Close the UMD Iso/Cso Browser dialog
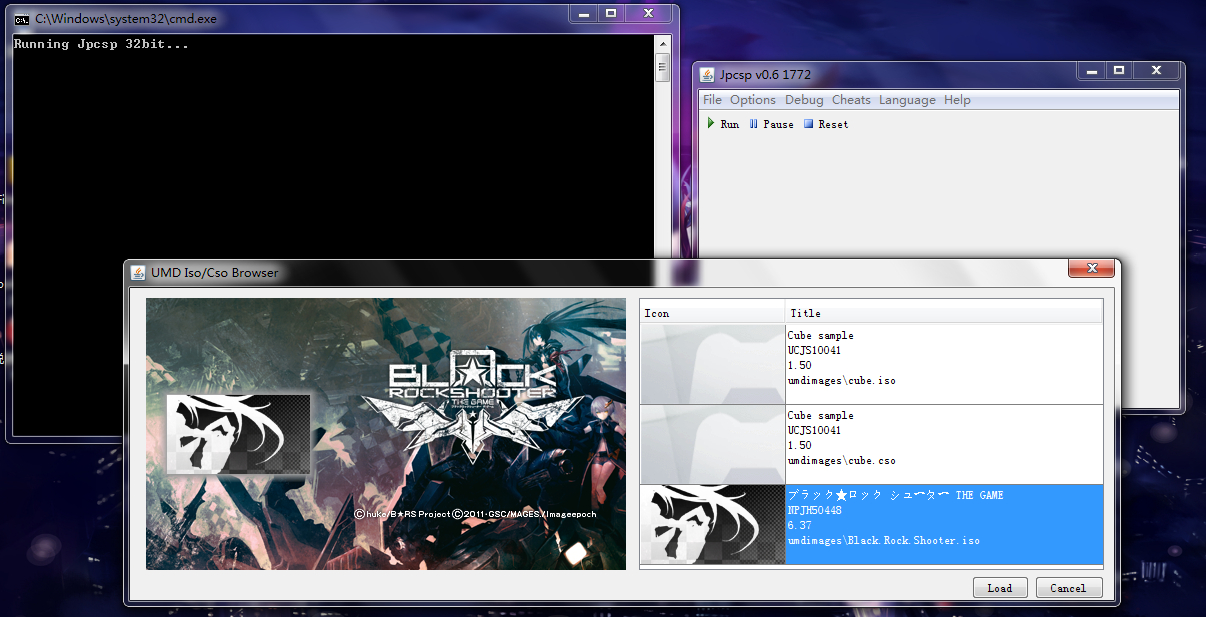The width and height of the screenshot is (1206, 617). click(1091, 268)
